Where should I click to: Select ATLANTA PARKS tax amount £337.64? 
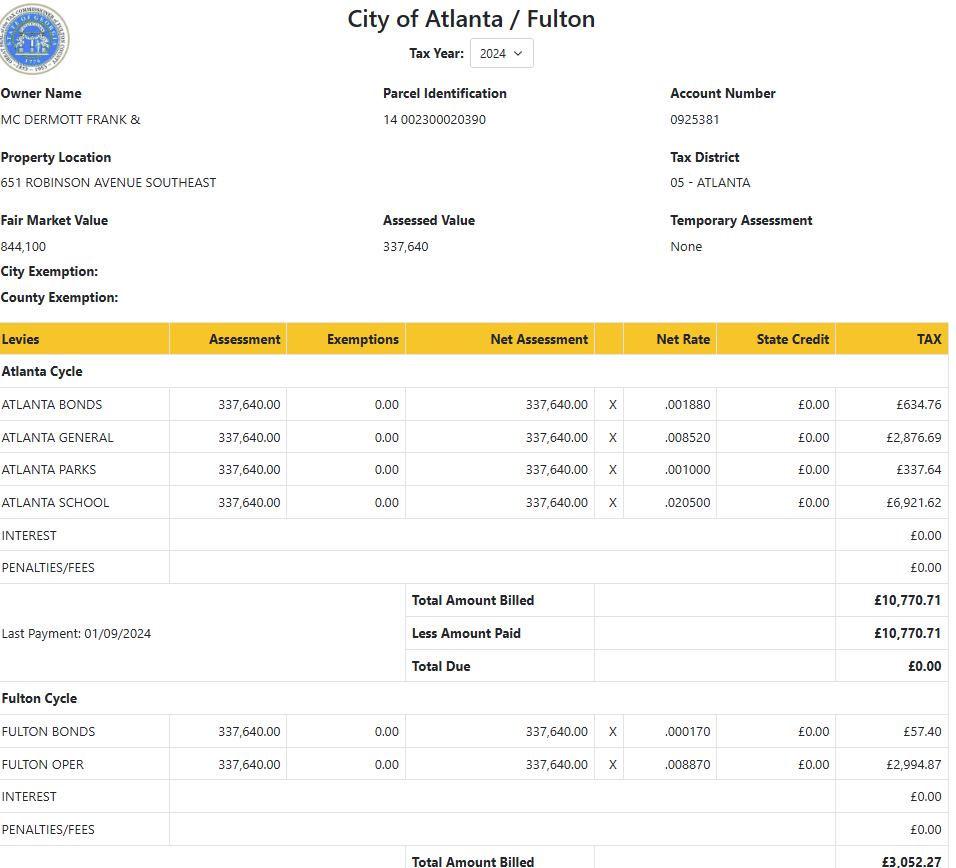(918, 470)
